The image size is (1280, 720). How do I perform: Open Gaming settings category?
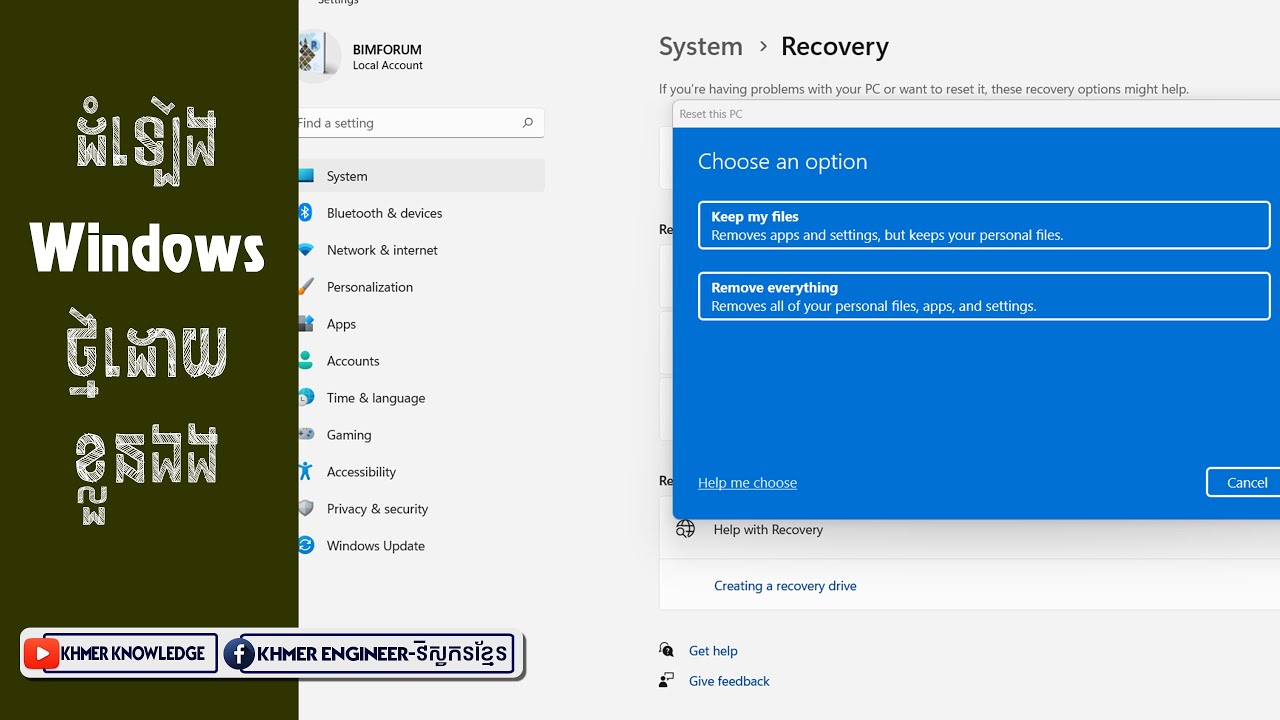[x=421, y=435]
